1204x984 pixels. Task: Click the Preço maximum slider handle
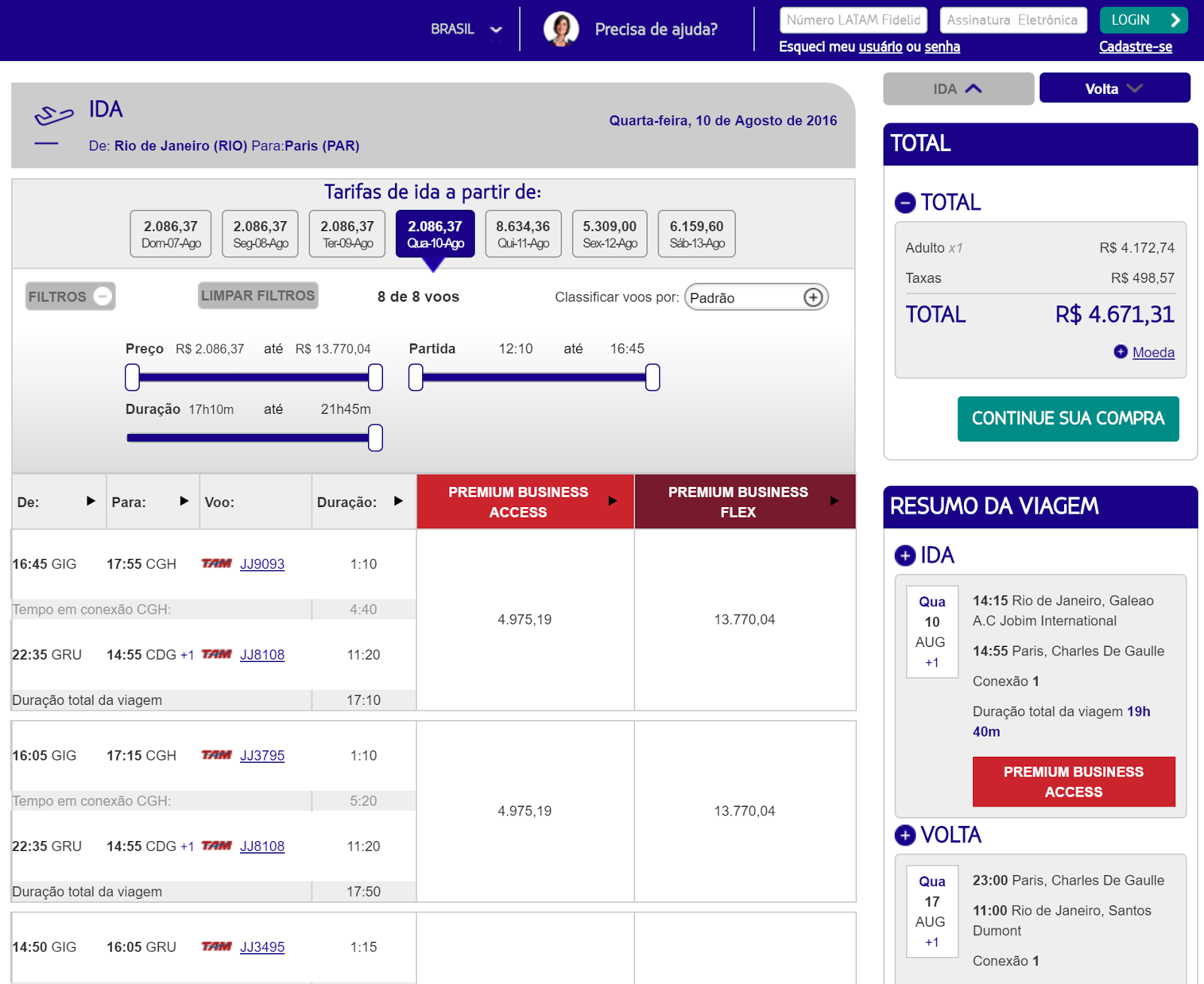[375, 378]
